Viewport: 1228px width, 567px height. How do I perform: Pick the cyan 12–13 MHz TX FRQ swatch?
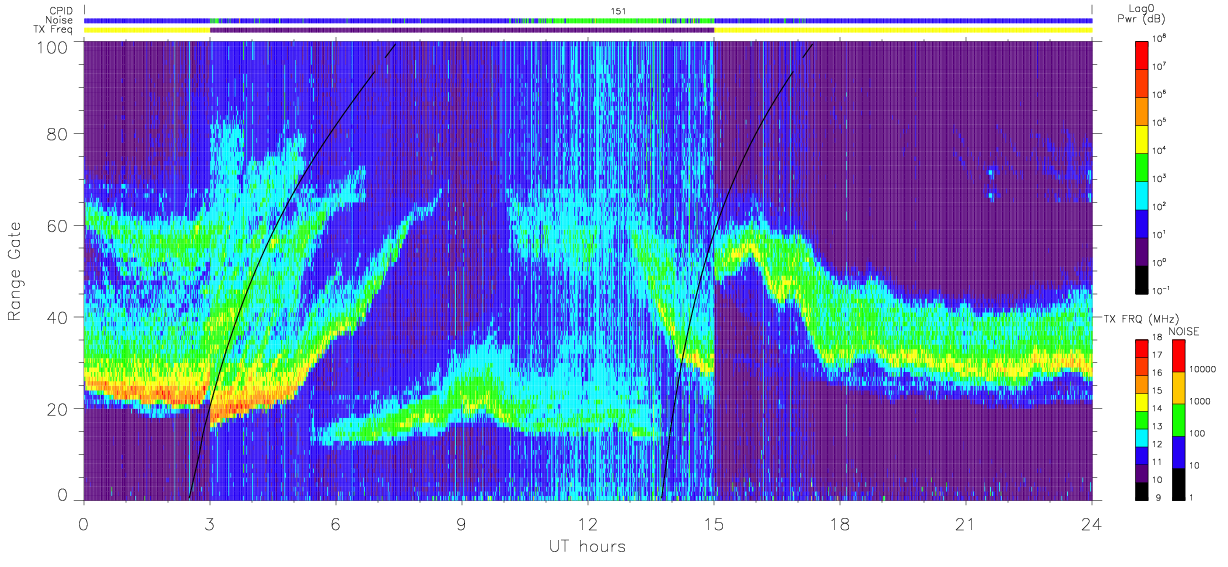point(1144,436)
